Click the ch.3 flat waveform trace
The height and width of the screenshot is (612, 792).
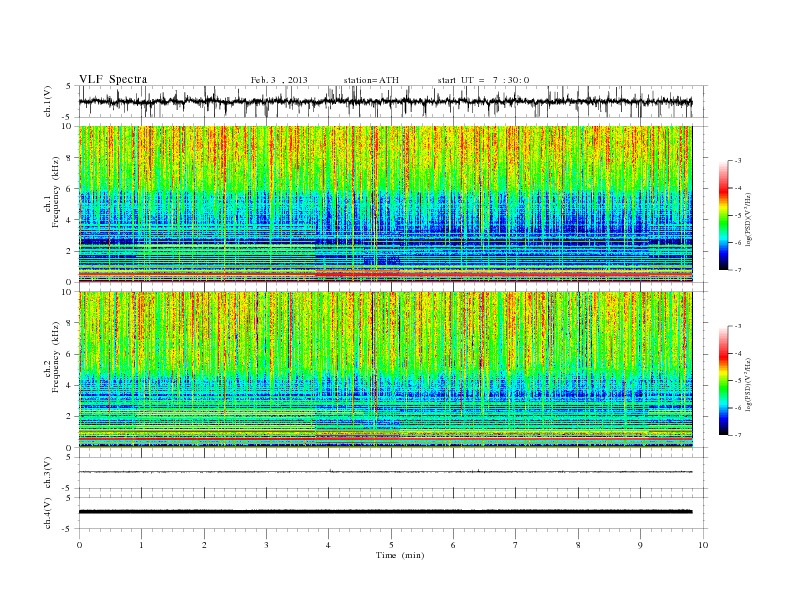coord(386,472)
